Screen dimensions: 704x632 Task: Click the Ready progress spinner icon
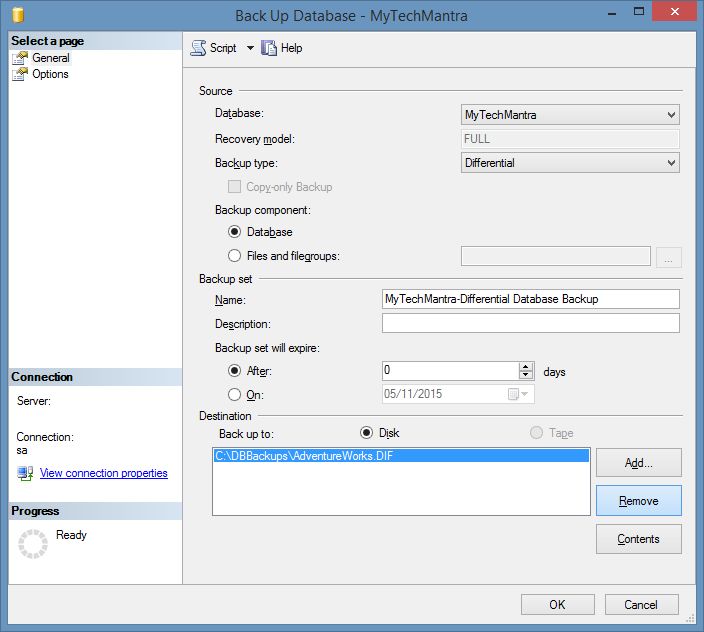coord(33,544)
